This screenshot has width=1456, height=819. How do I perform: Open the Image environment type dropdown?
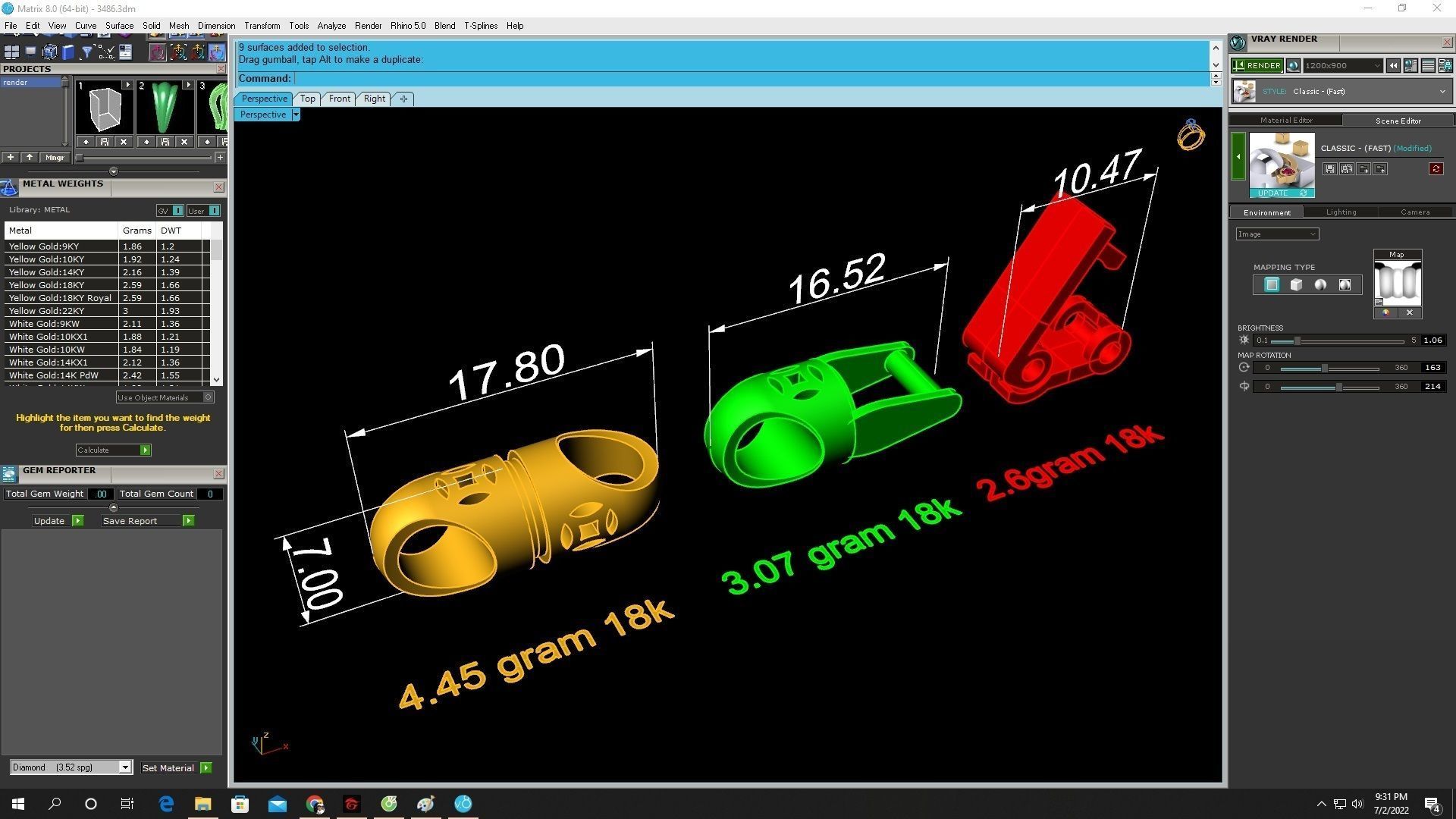tap(1277, 234)
